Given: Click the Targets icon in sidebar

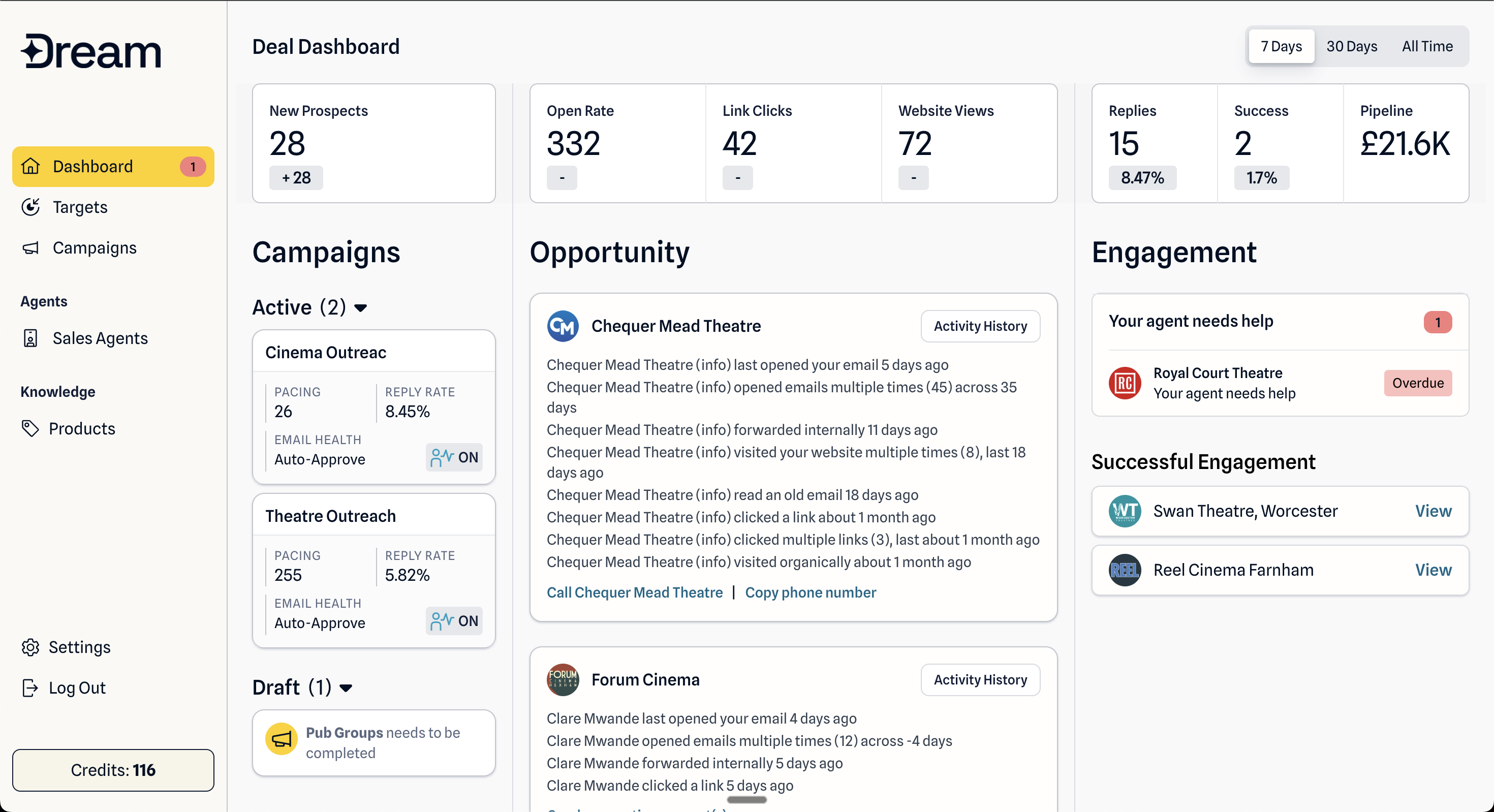Looking at the screenshot, I should (x=30, y=207).
